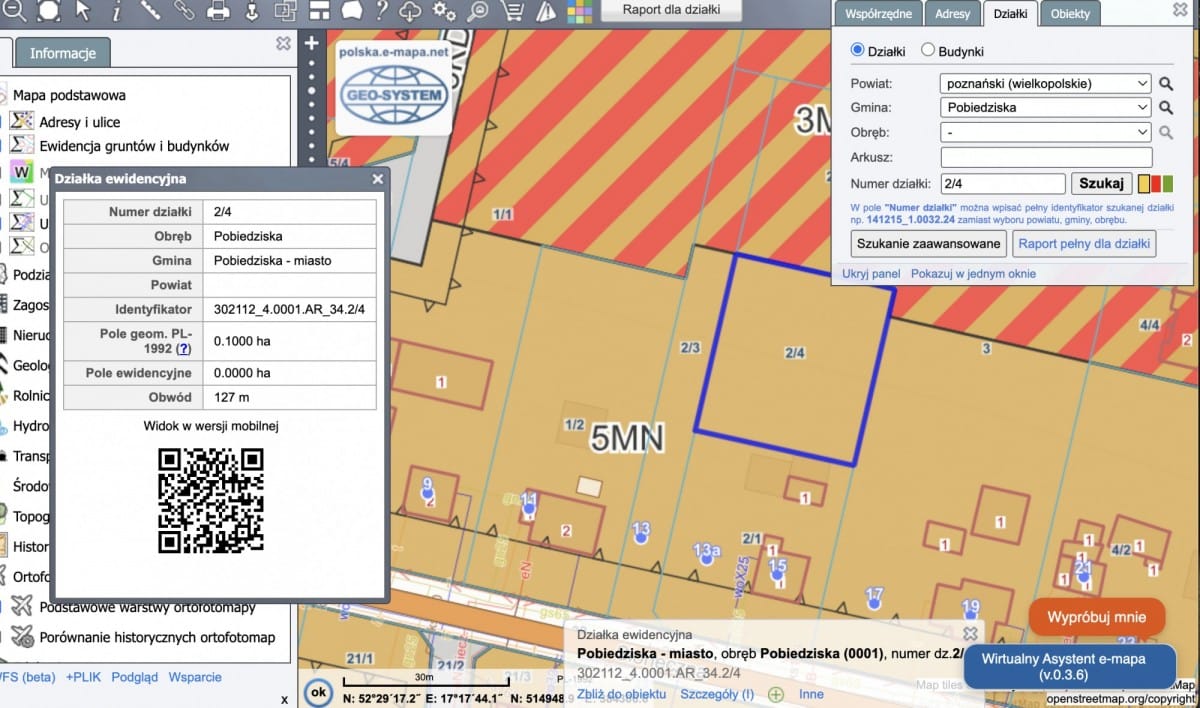Image resolution: width=1200 pixels, height=708 pixels.
Task: Click the Arkusz input field
Action: point(1046,158)
